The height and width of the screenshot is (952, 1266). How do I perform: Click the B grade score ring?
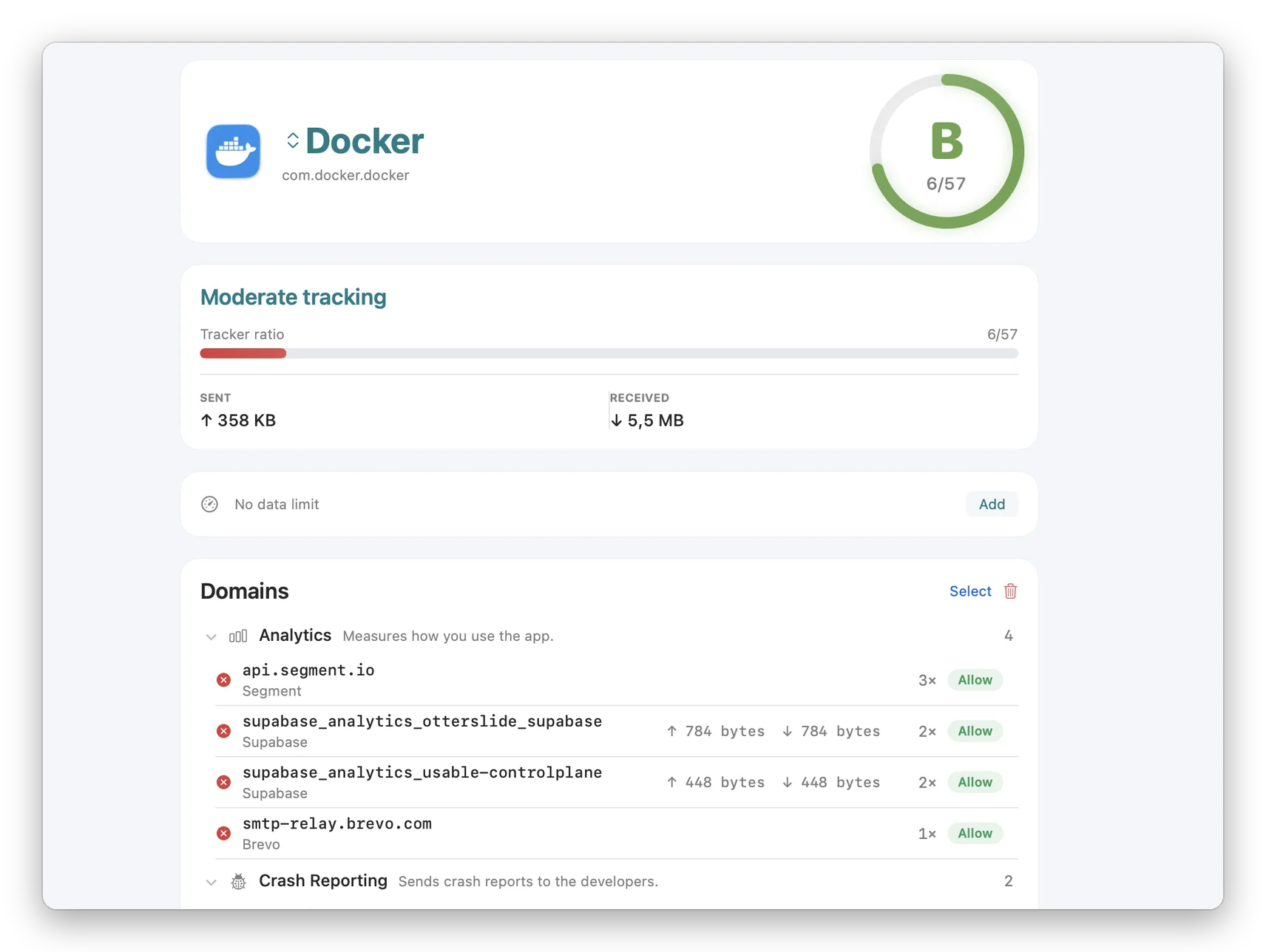(x=947, y=152)
